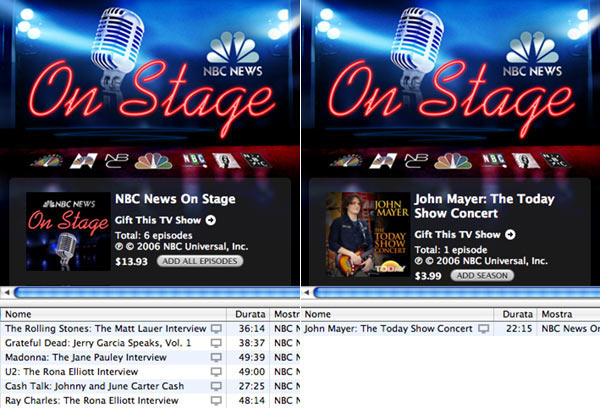Click the blue horizontal scrollbar under NBC News On Stage
The width and height of the screenshot is (600, 408).
(x=150, y=292)
